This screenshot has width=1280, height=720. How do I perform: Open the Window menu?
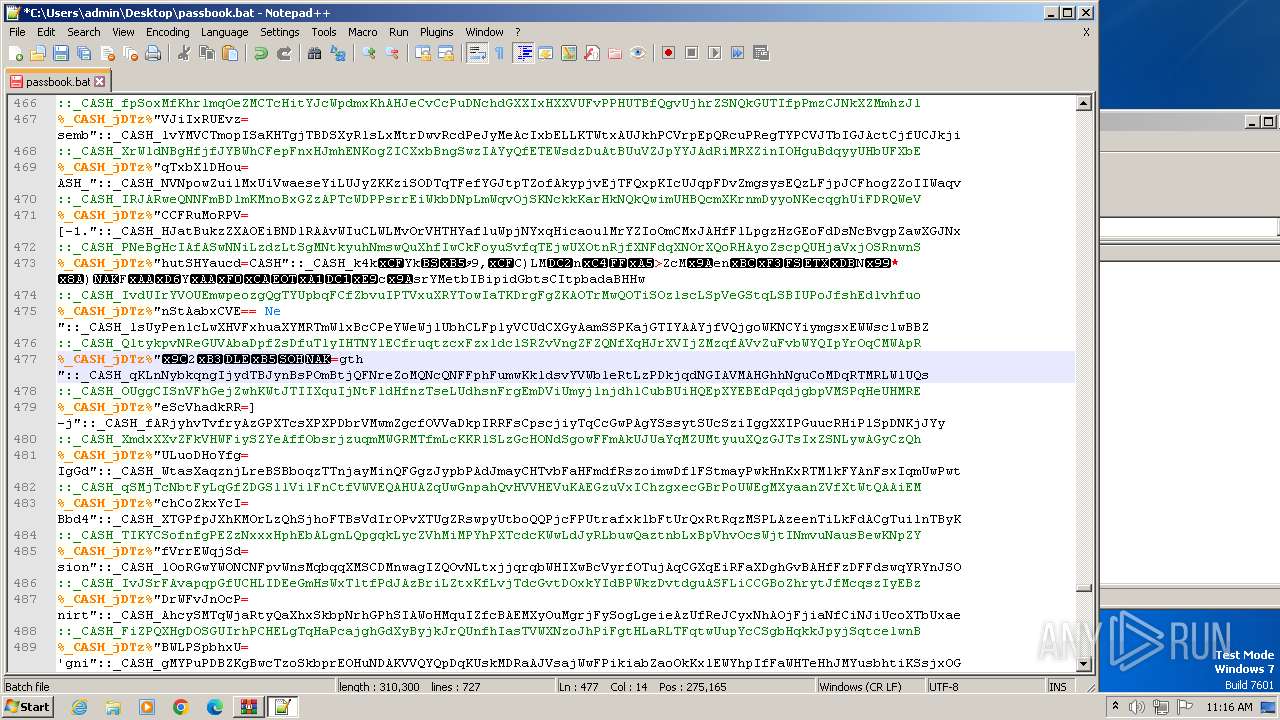pyautogui.click(x=485, y=32)
